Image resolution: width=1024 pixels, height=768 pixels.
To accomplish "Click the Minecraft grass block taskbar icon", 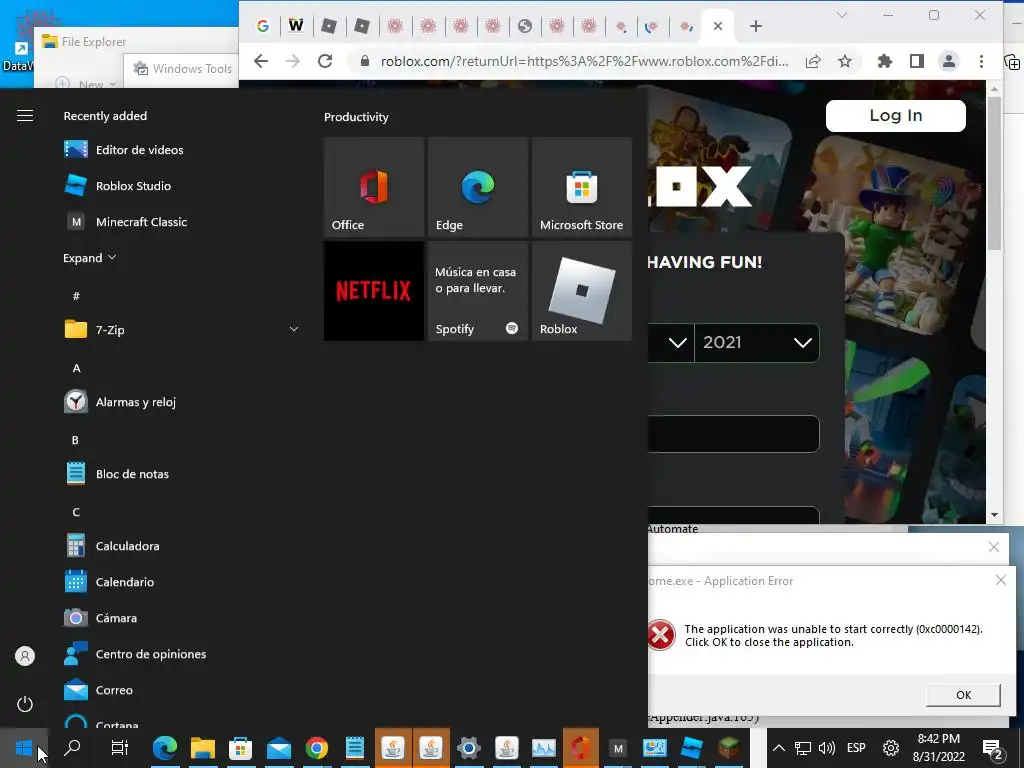I will (729, 748).
